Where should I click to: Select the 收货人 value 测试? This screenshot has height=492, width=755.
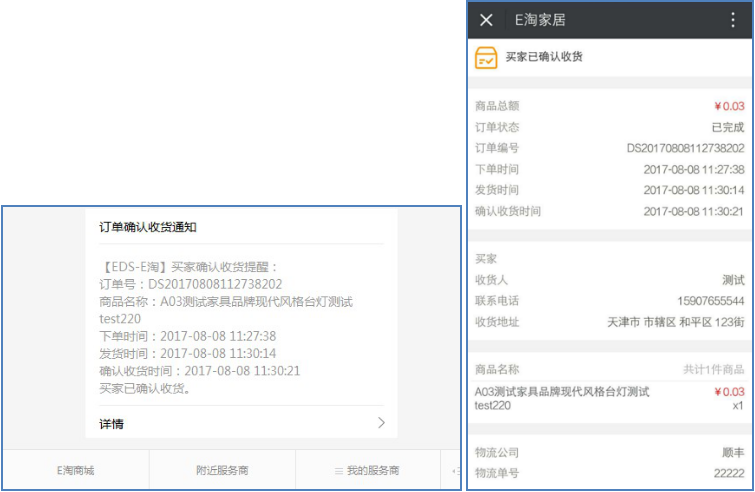click(x=733, y=280)
